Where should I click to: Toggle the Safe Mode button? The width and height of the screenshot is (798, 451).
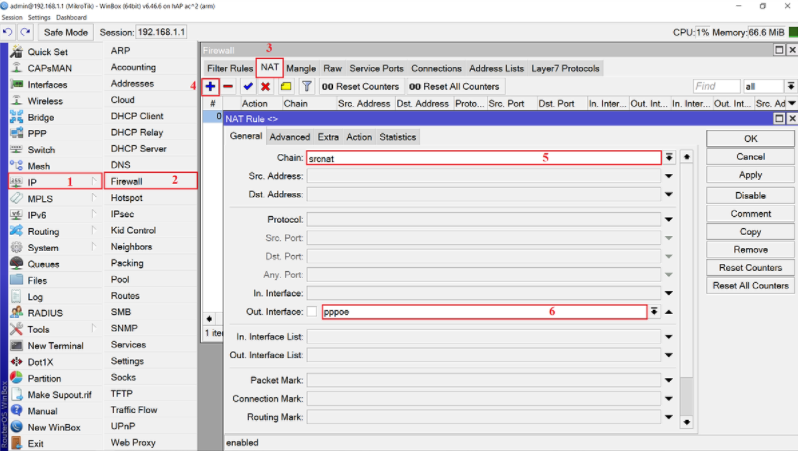[x=64, y=32]
